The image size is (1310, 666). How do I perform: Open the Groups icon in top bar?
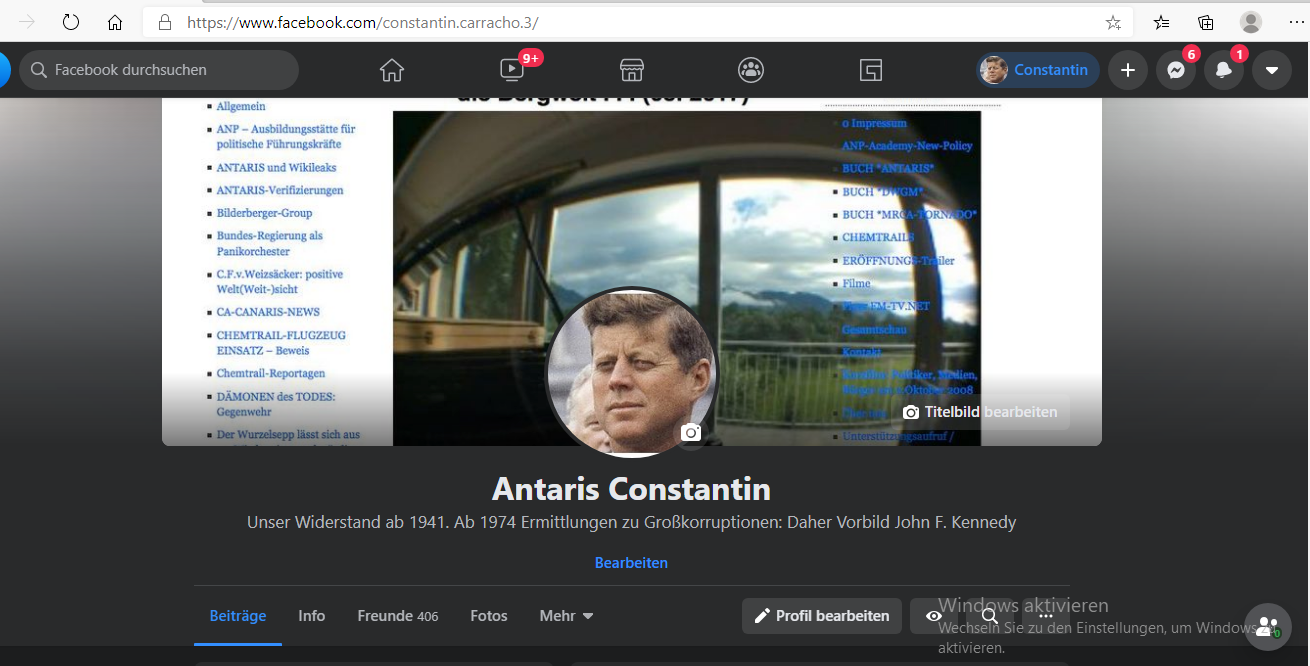tap(751, 70)
